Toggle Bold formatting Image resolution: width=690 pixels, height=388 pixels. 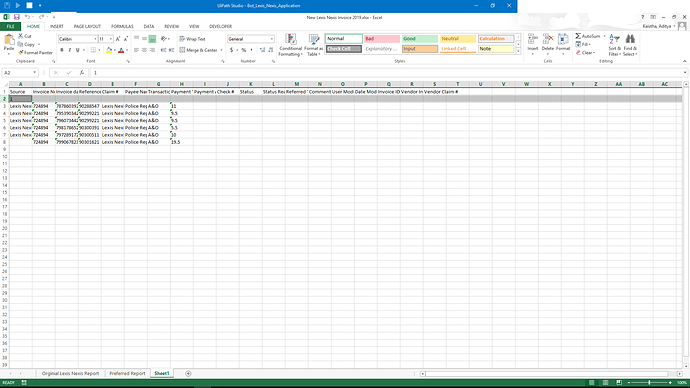coord(62,50)
